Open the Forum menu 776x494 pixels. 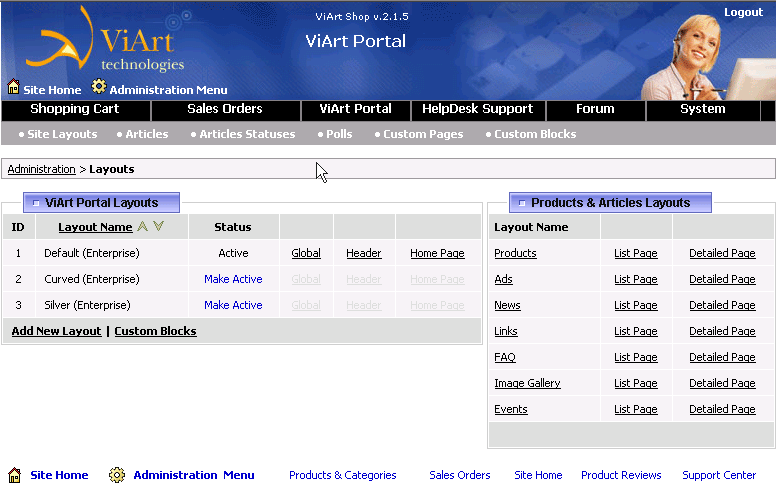click(x=595, y=109)
